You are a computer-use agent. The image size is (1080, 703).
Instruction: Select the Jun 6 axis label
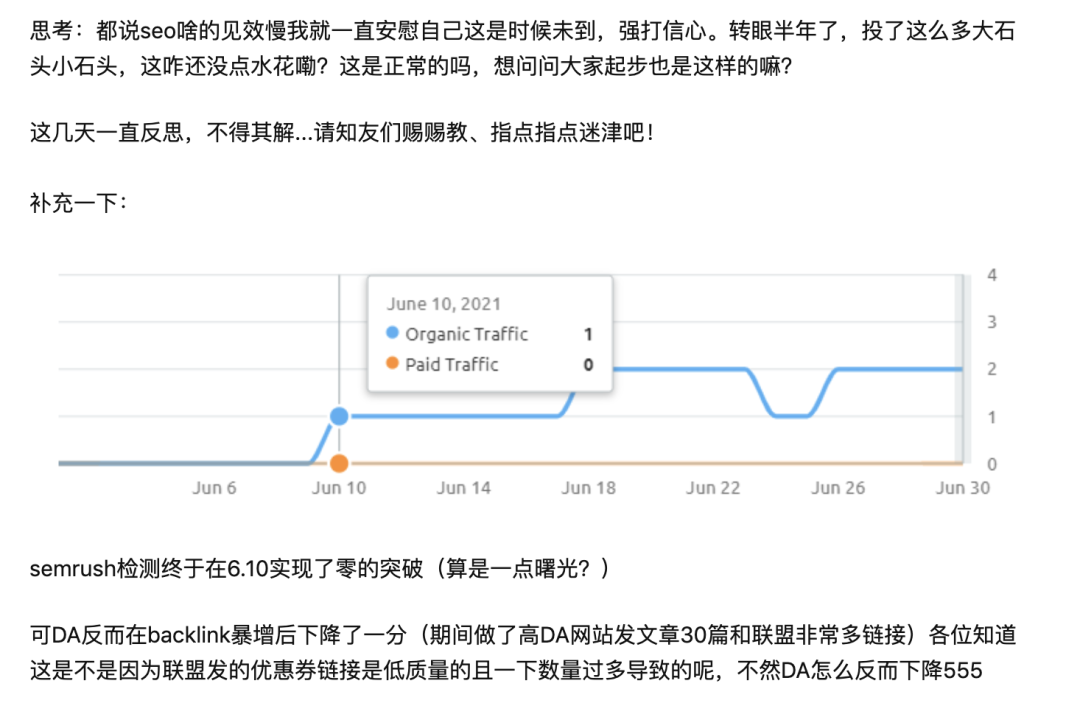tap(213, 488)
